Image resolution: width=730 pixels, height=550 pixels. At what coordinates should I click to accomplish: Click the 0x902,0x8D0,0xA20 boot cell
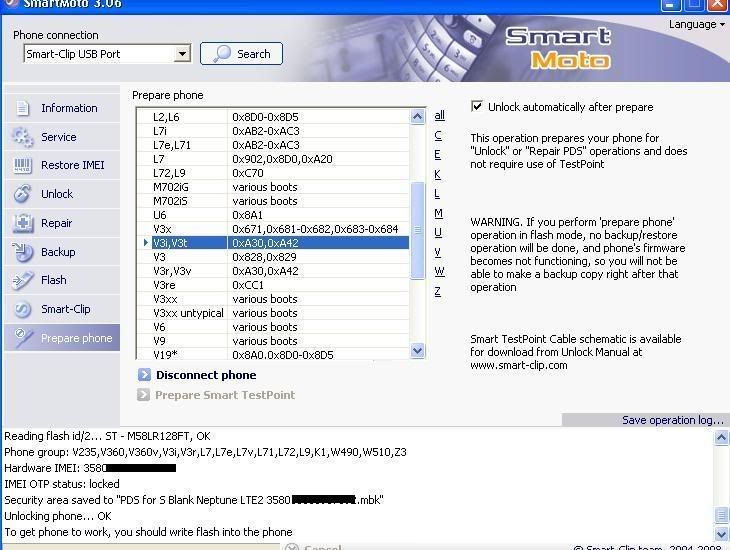[318, 159]
